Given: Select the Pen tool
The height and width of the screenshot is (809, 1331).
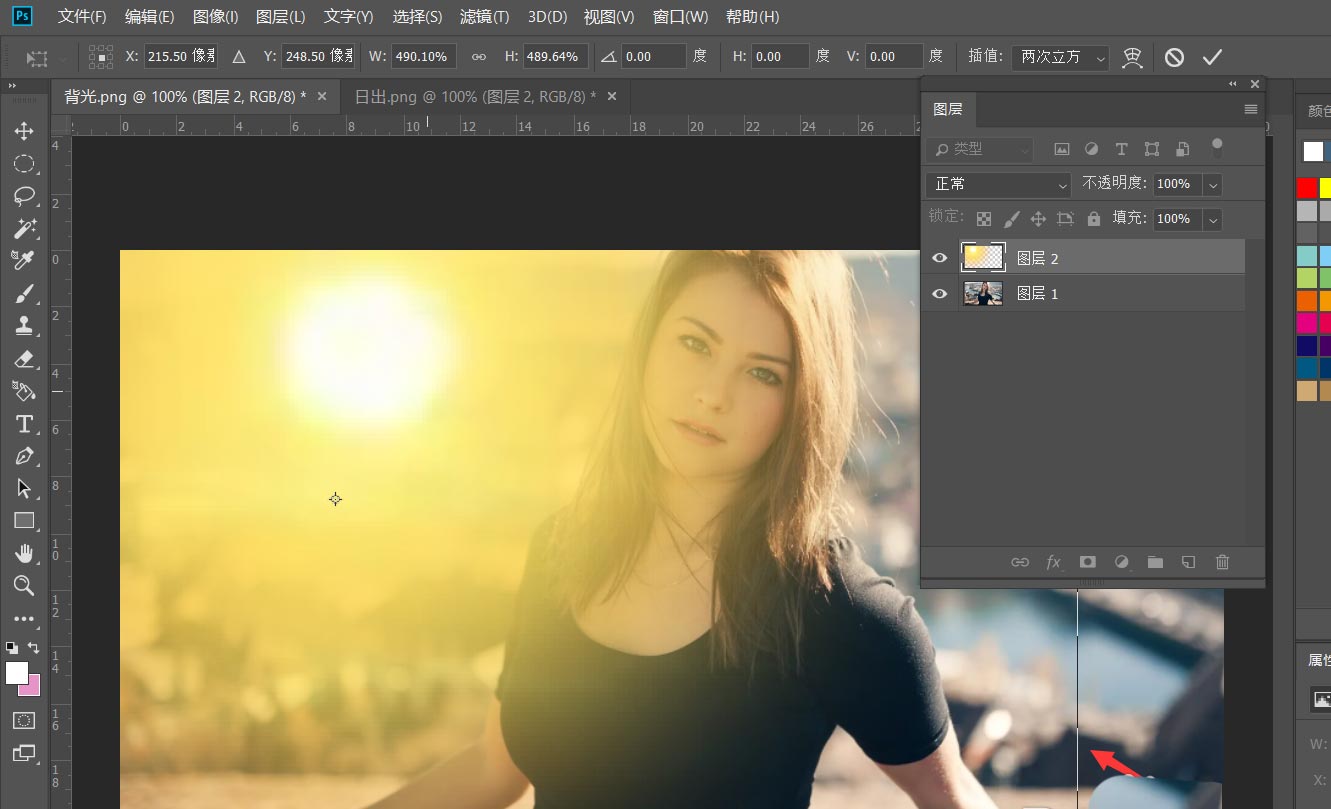Looking at the screenshot, I should (x=24, y=456).
